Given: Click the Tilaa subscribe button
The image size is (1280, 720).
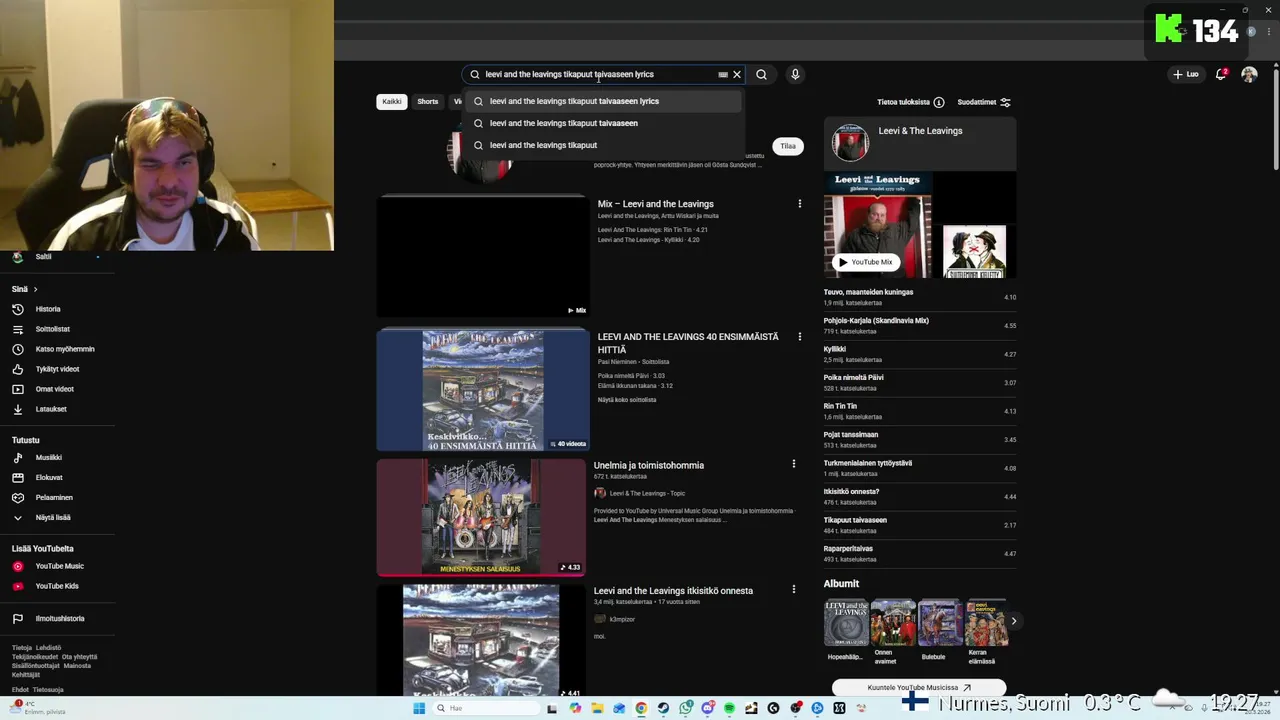Looking at the screenshot, I should click(788, 146).
